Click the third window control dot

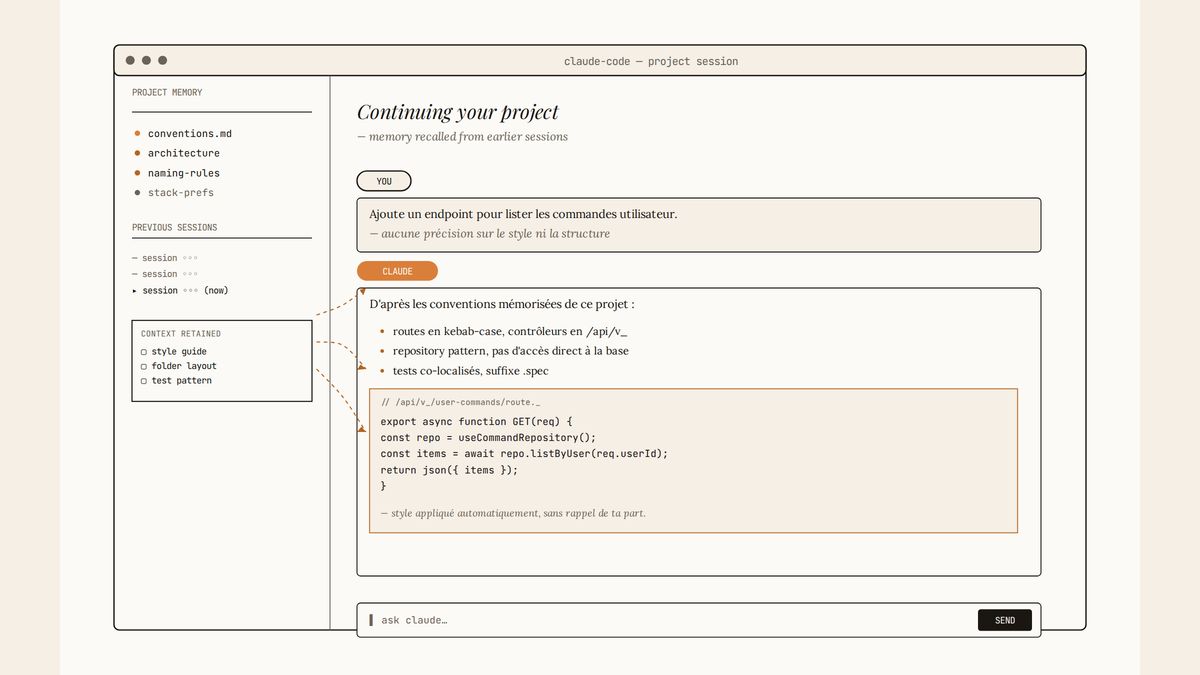pyautogui.click(x=163, y=60)
